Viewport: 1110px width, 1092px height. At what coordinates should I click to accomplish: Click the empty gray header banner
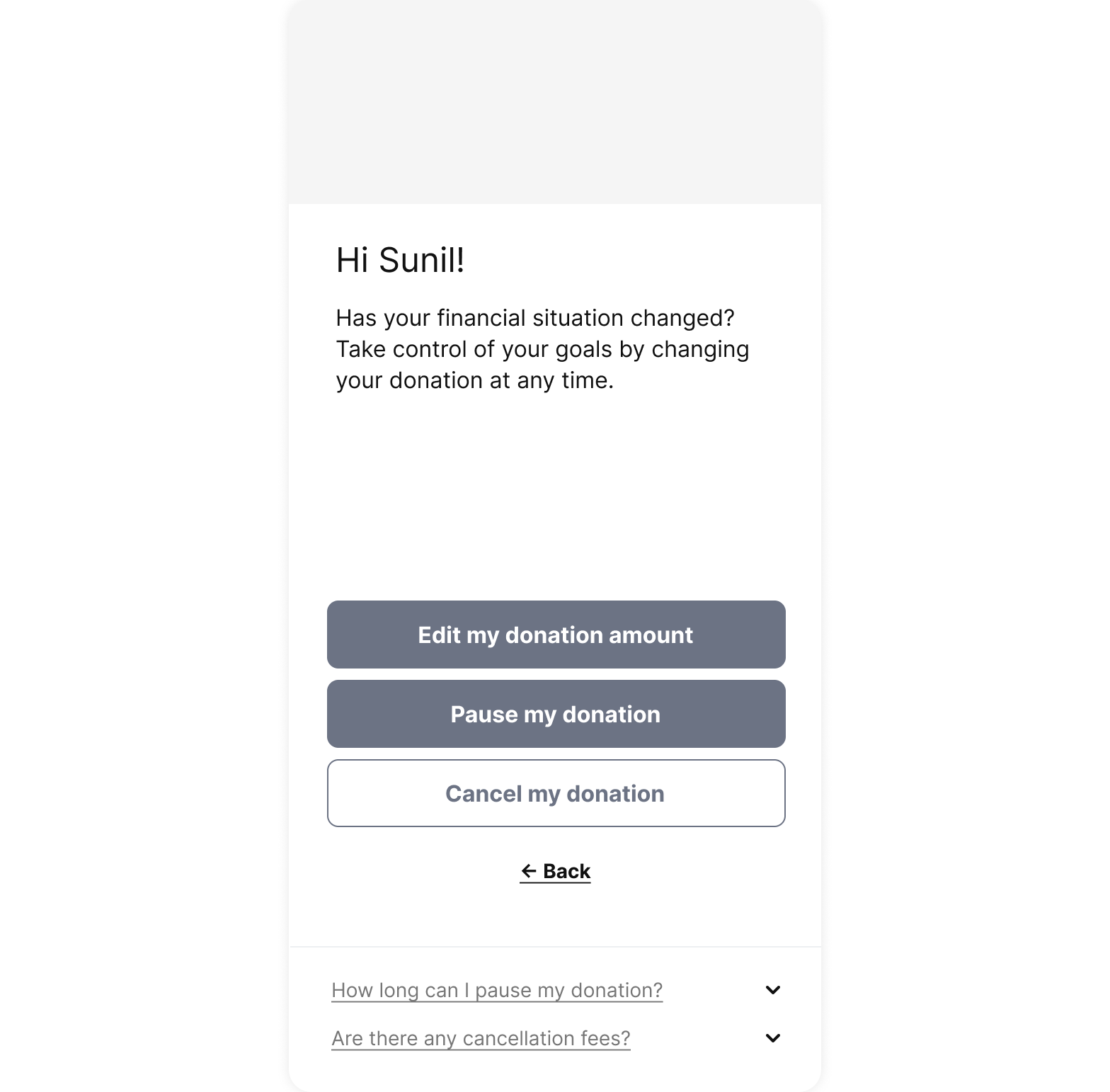tap(555, 102)
